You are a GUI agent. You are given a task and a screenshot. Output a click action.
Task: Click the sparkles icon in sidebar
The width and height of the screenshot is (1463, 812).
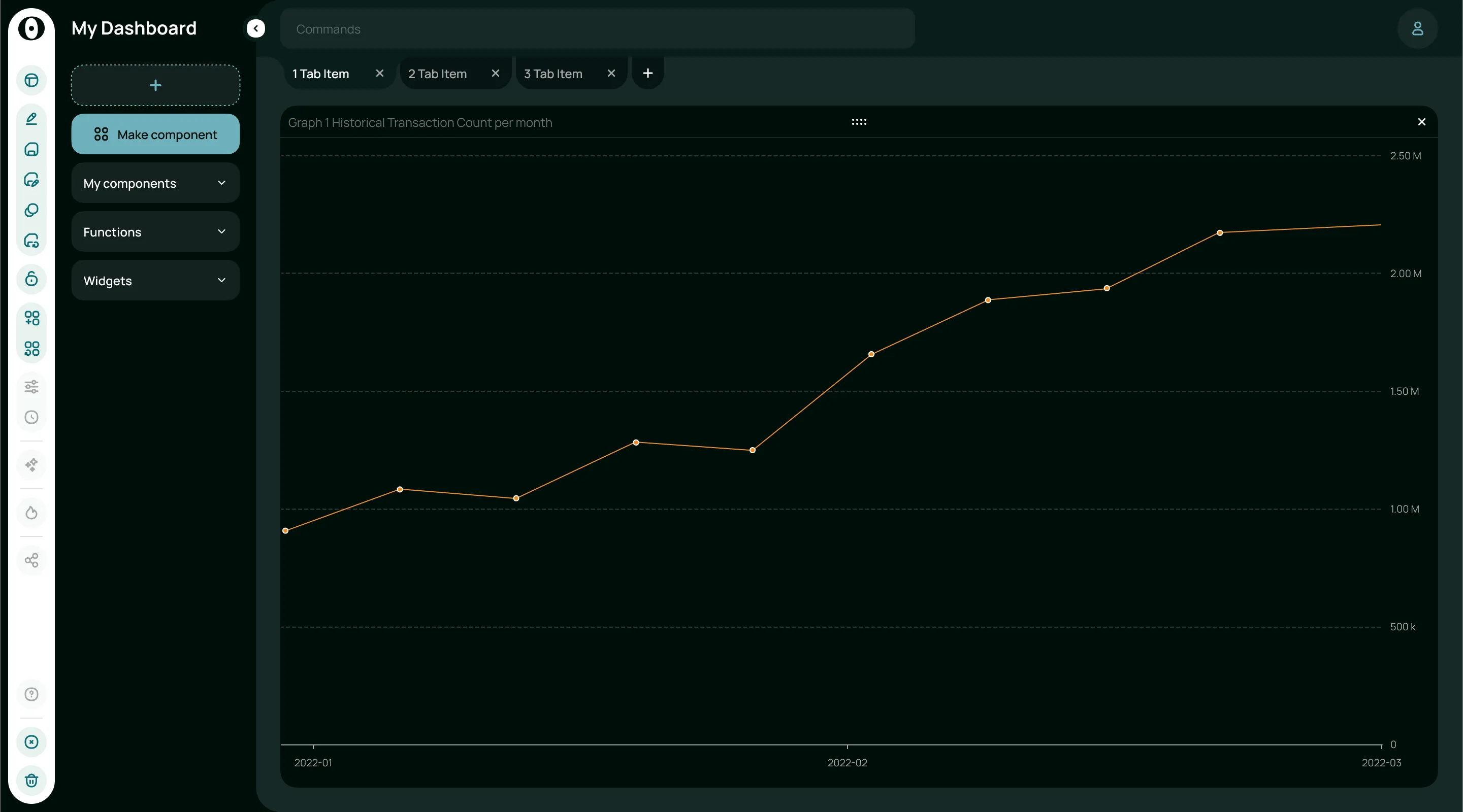click(32, 465)
